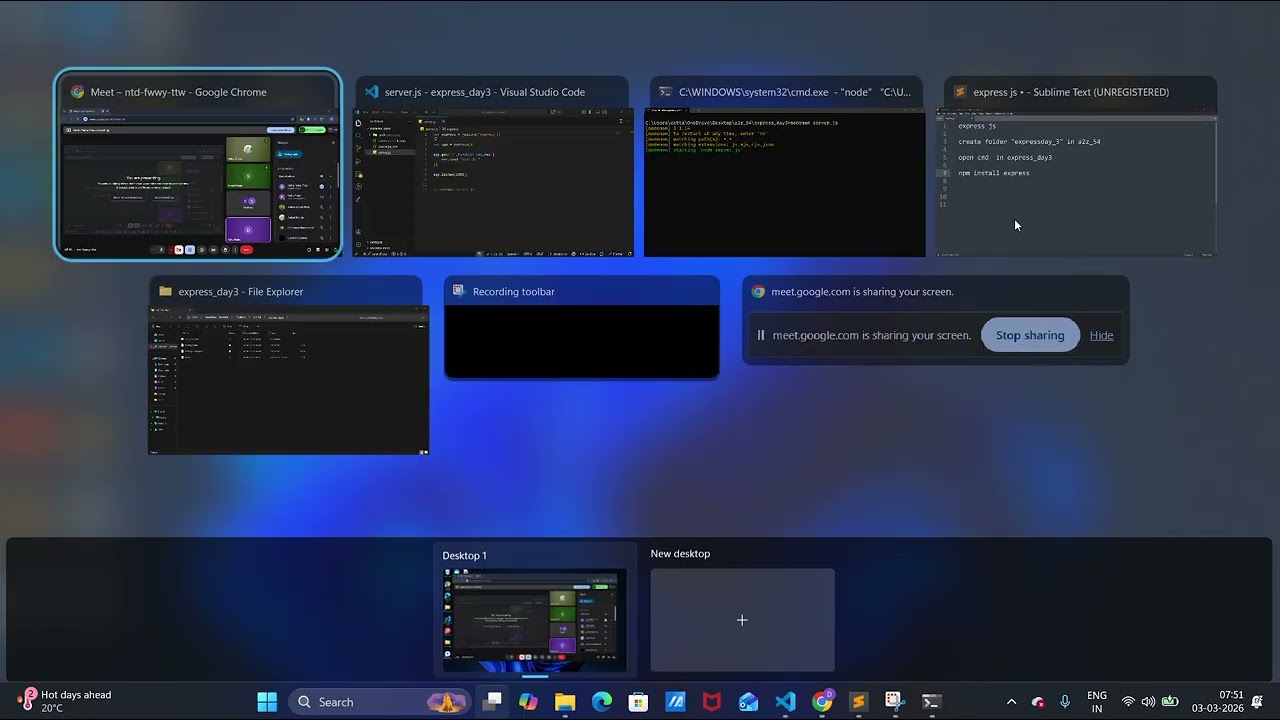Image resolution: width=1280 pixels, height=720 pixels.
Task: Toggle the Task View taskbar icon
Action: (492, 702)
